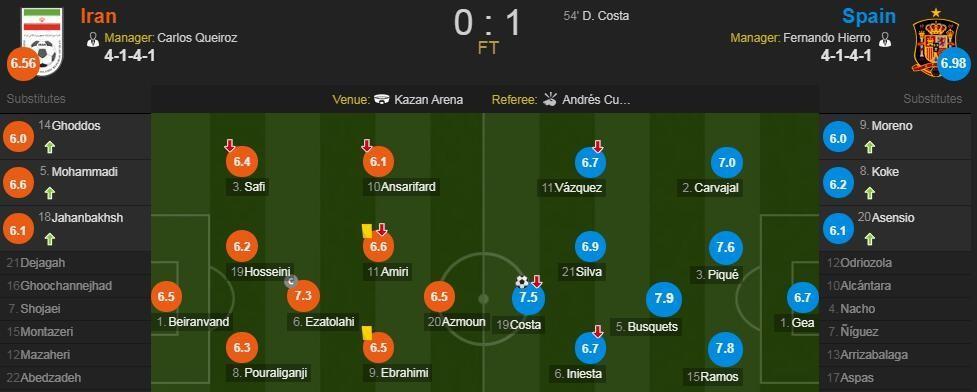Click the referee whistle icon
Viewport: 977px width, 392px height.
(x=550, y=99)
